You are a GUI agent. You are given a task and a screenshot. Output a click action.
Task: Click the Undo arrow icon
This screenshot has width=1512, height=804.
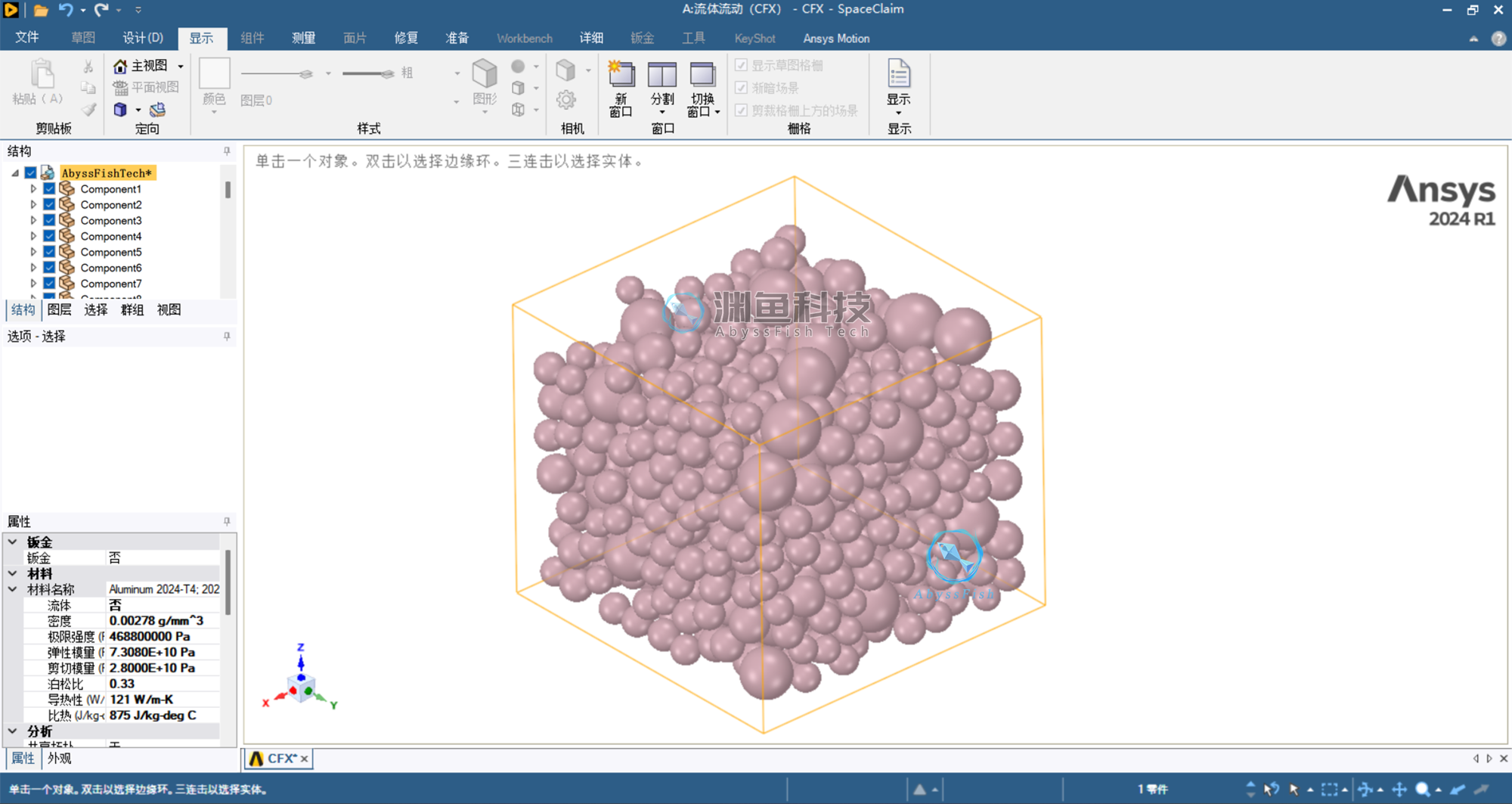tap(67, 10)
